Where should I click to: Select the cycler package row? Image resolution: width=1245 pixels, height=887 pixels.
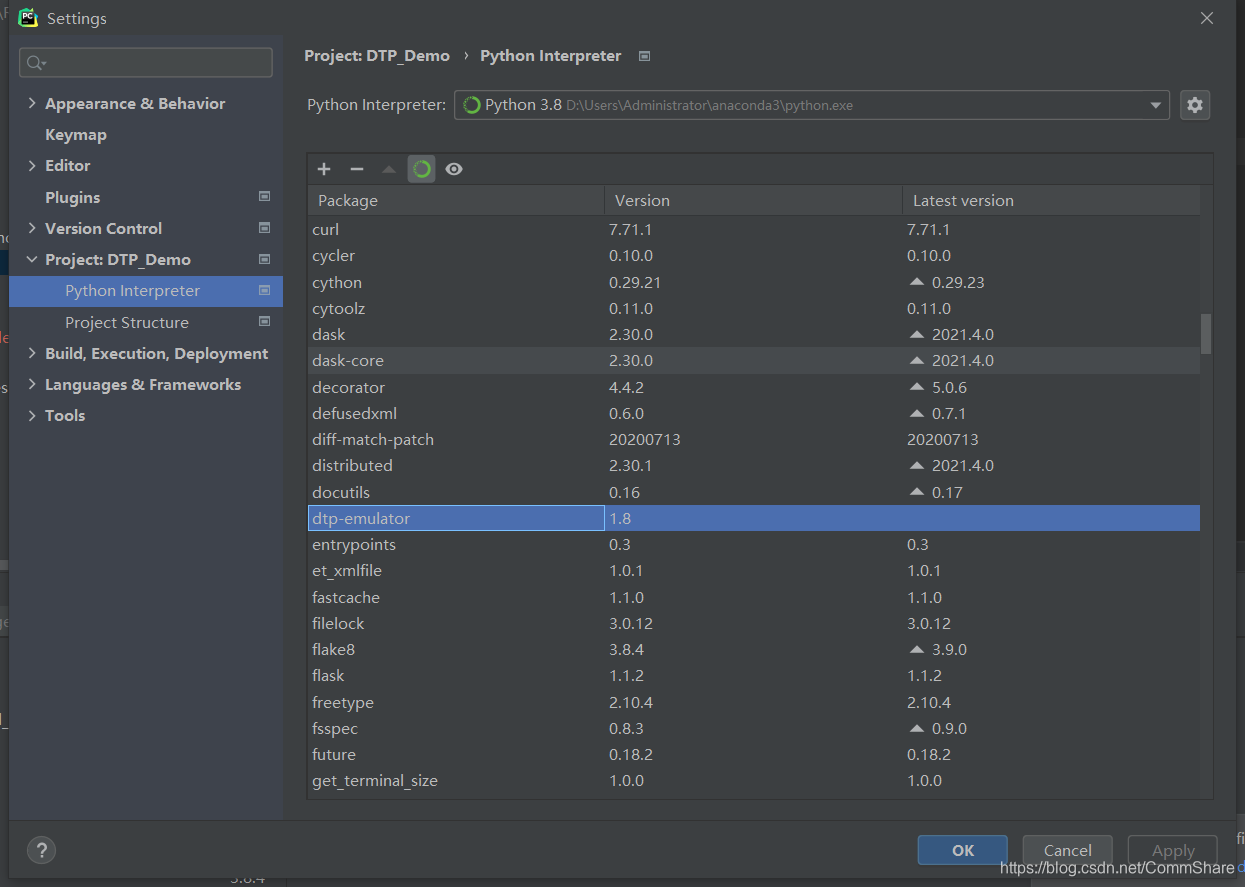[754, 256]
